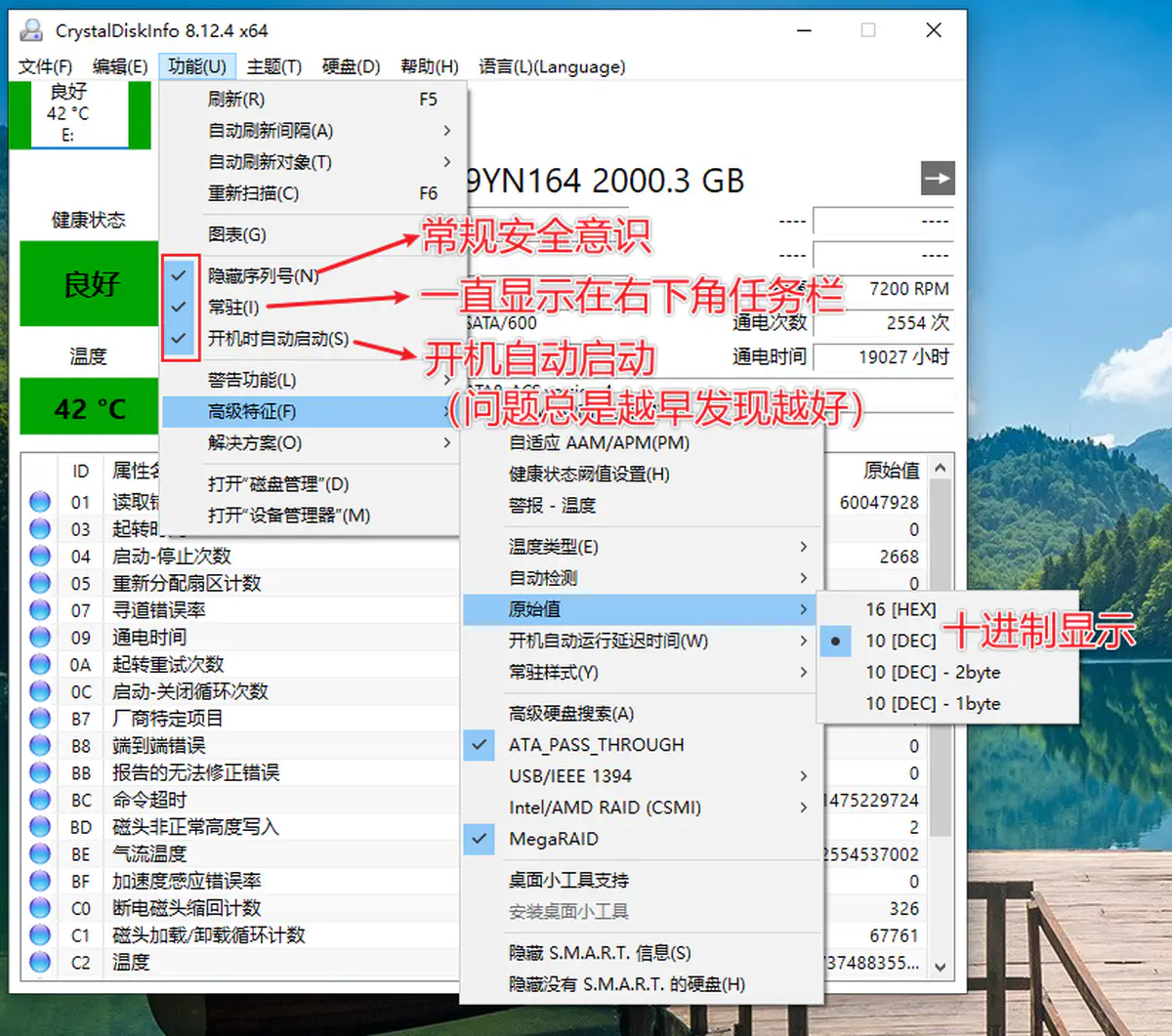Click the status orb beside 加速度感应错误率
The width and height of the screenshot is (1172, 1036).
pos(40,881)
